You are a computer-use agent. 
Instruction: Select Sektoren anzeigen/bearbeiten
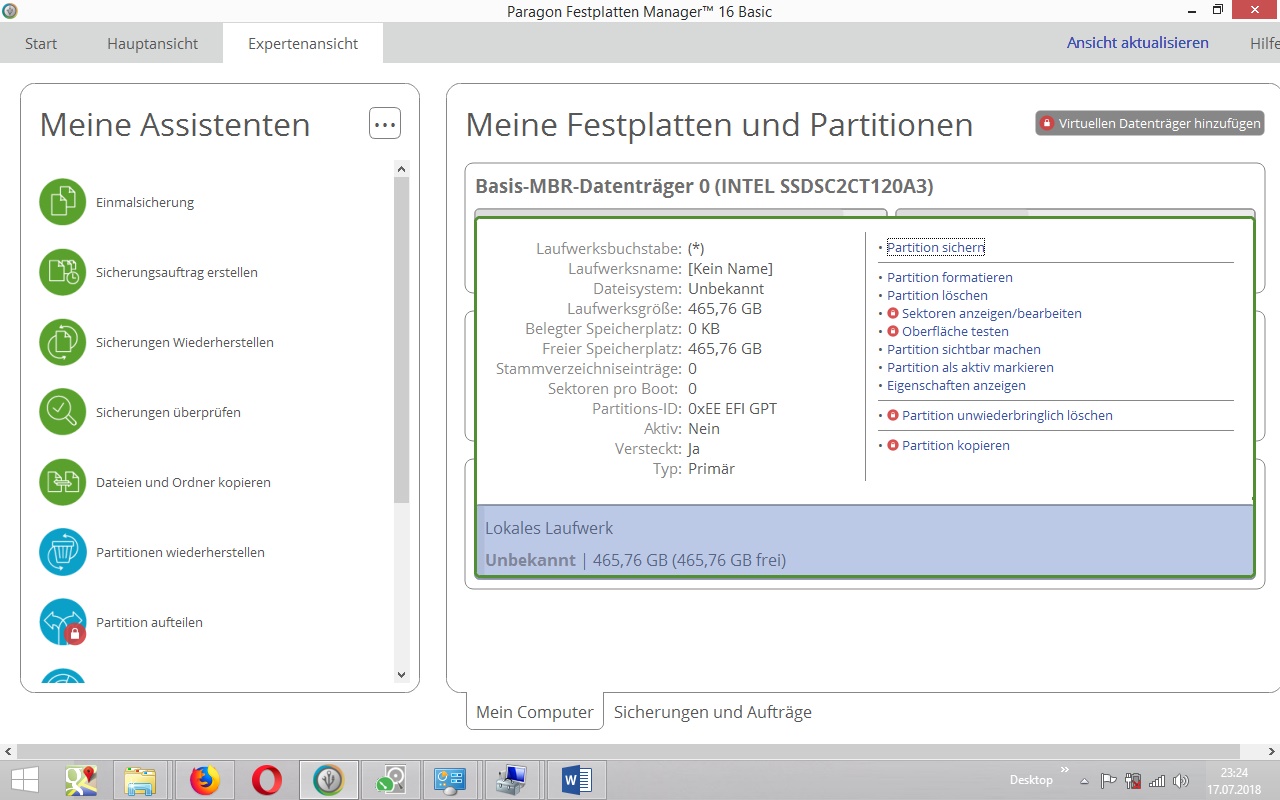point(992,313)
